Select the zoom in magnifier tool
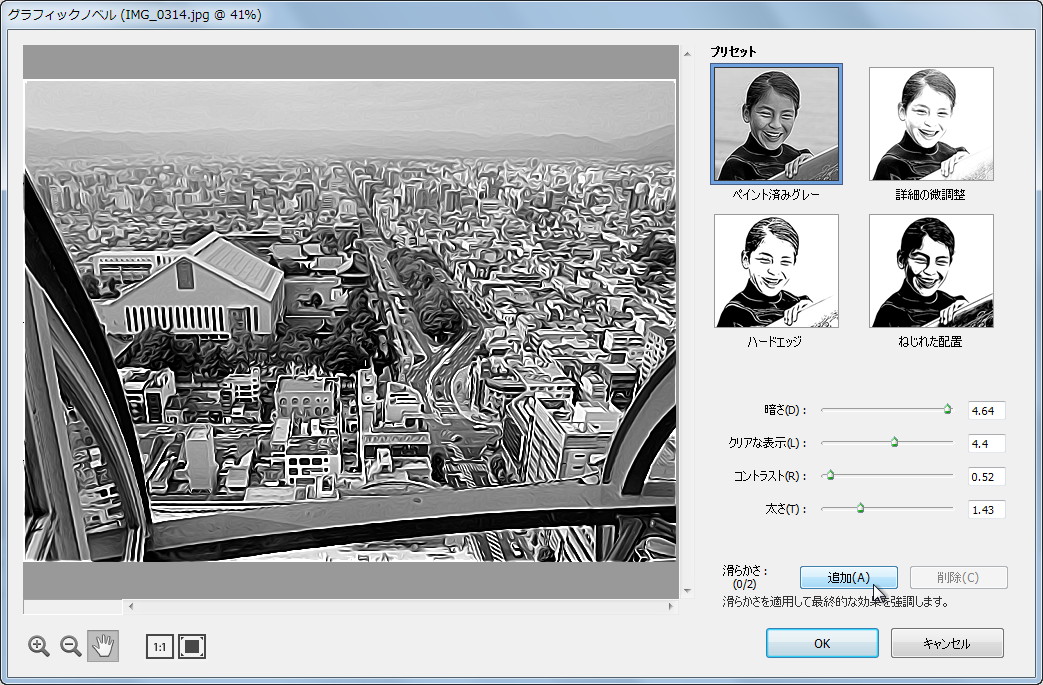 [x=39, y=646]
